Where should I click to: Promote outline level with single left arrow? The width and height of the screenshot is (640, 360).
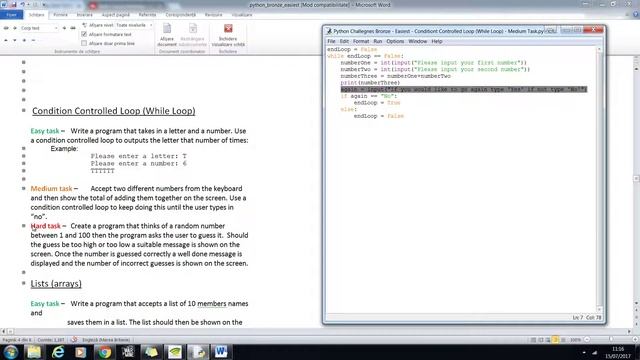pos(15,28)
